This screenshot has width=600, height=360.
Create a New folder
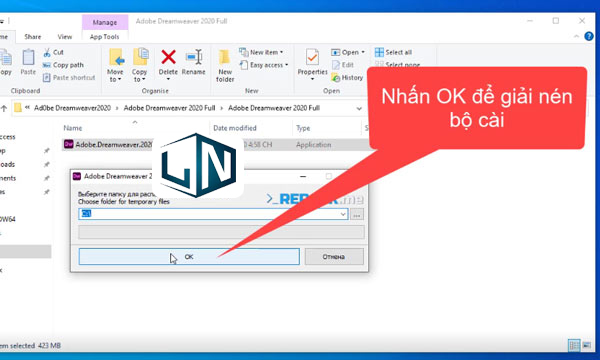point(225,66)
